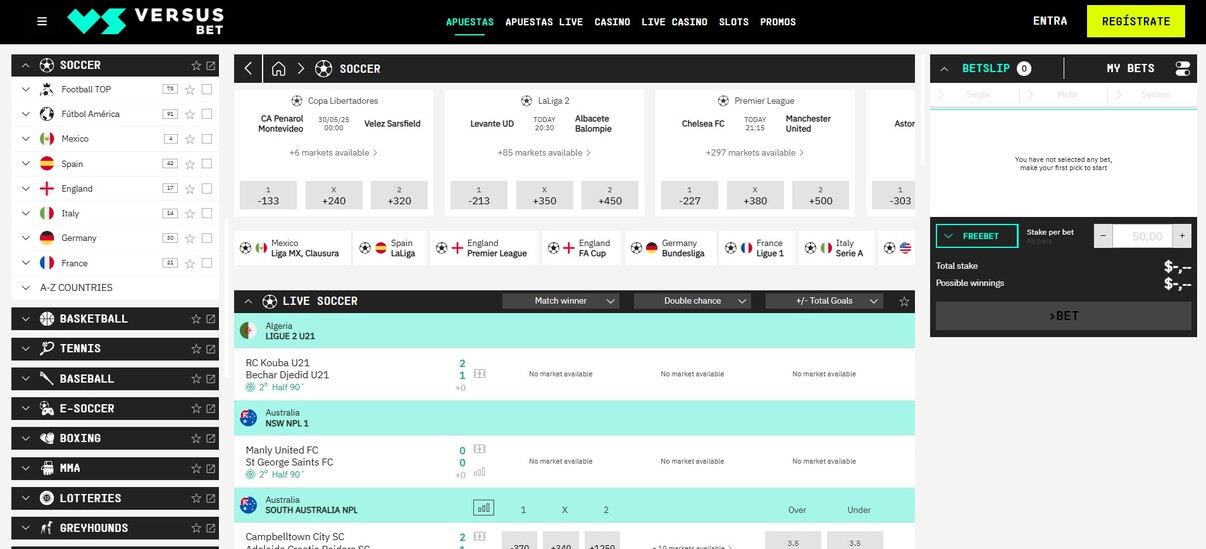Tick the France checkbox

[207, 263]
